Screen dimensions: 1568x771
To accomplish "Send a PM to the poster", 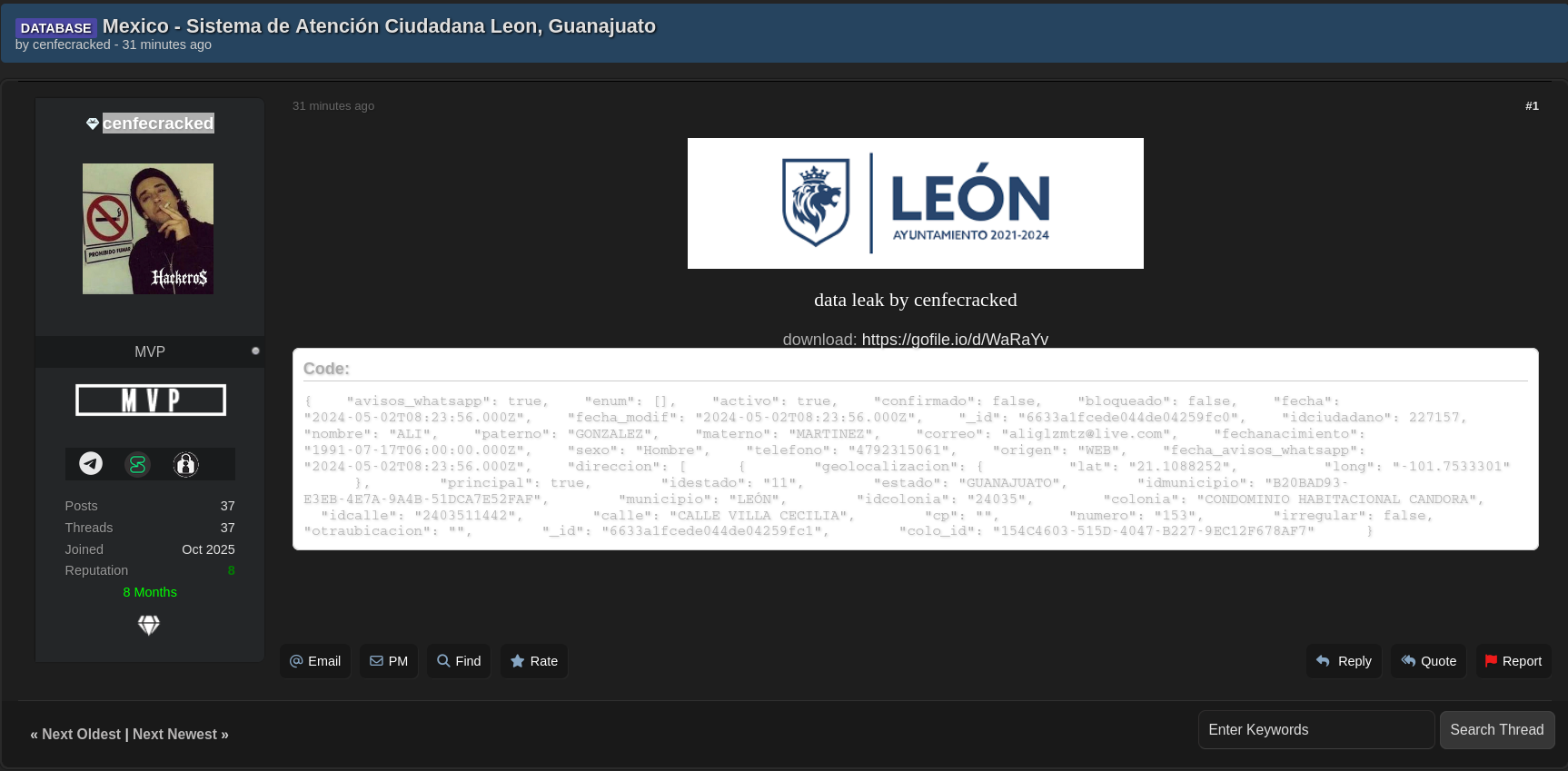I will click(x=389, y=661).
